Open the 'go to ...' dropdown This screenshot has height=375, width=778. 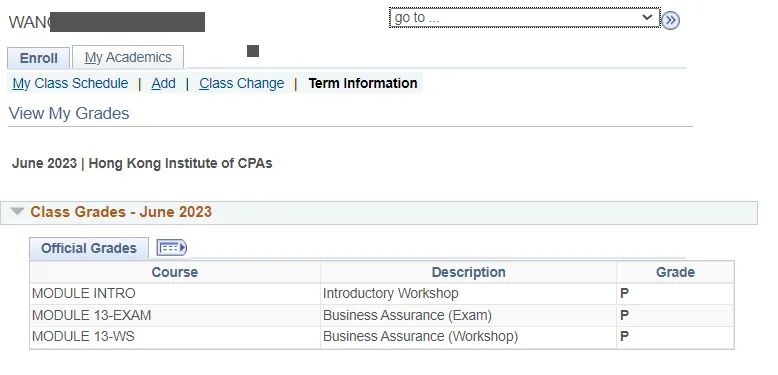tap(525, 18)
